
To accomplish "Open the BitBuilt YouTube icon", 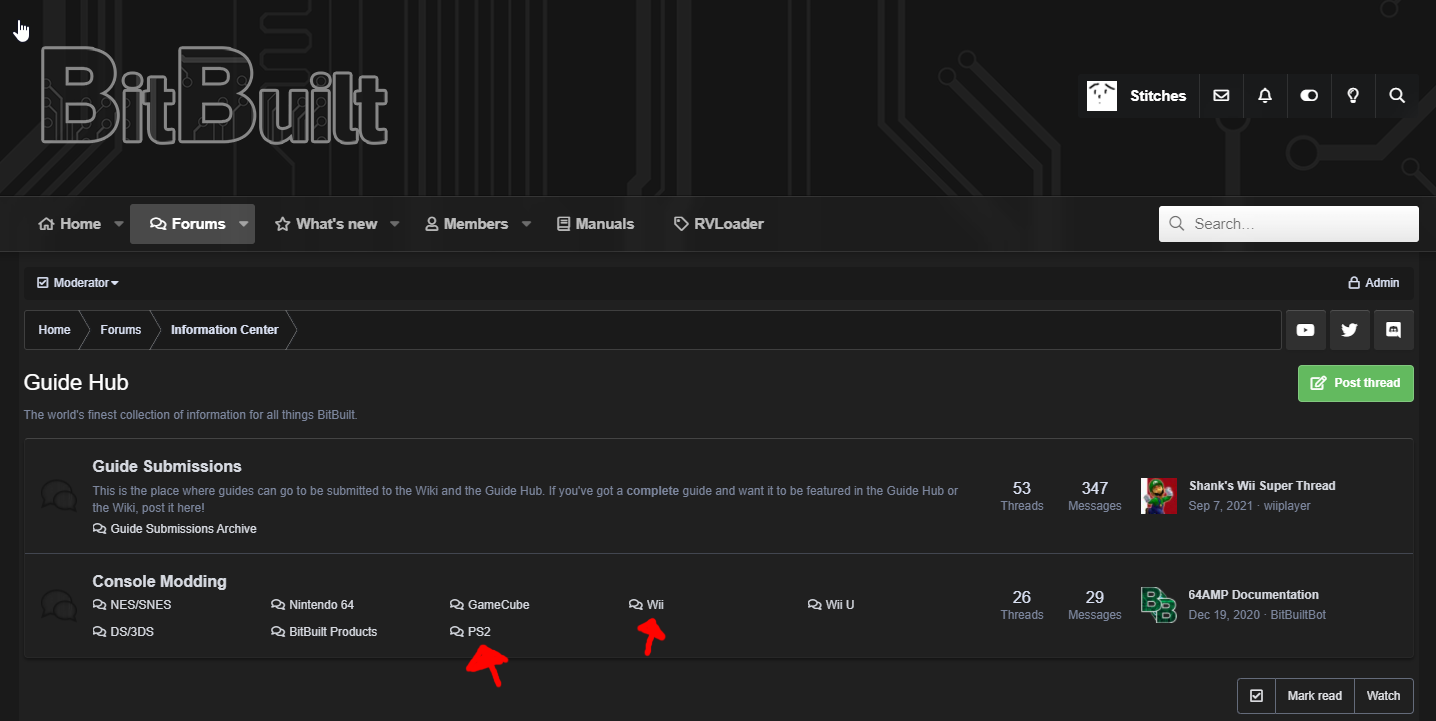I will point(1305,330).
